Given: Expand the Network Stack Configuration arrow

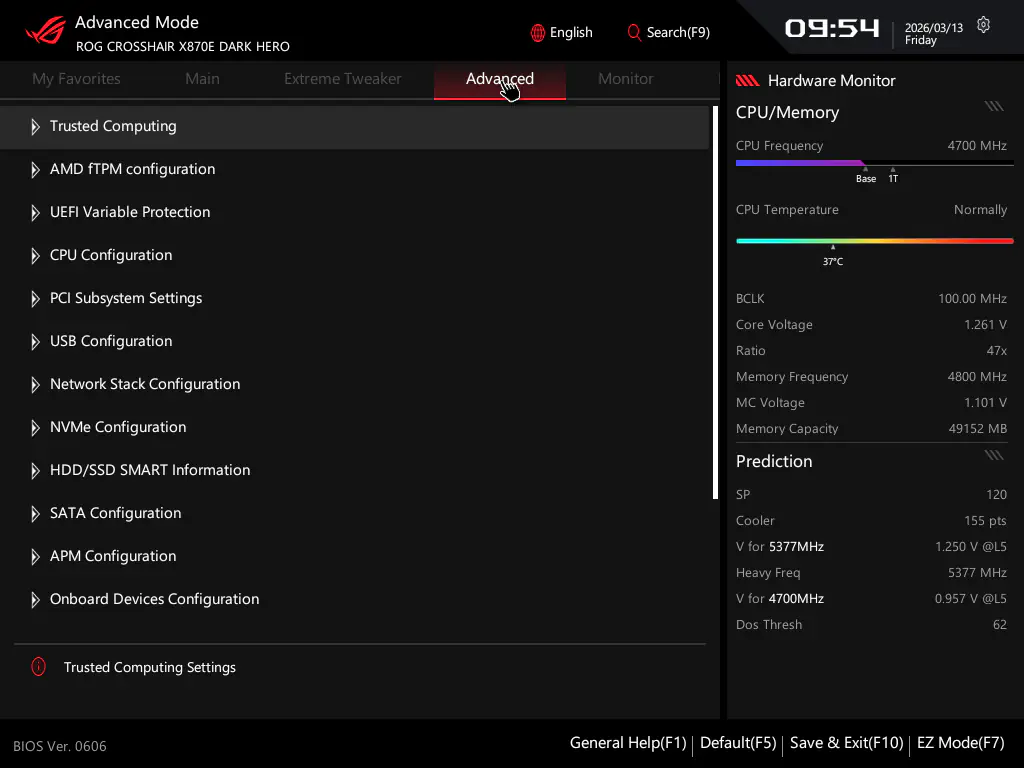Looking at the screenshot, I should (x=35, y=385).
